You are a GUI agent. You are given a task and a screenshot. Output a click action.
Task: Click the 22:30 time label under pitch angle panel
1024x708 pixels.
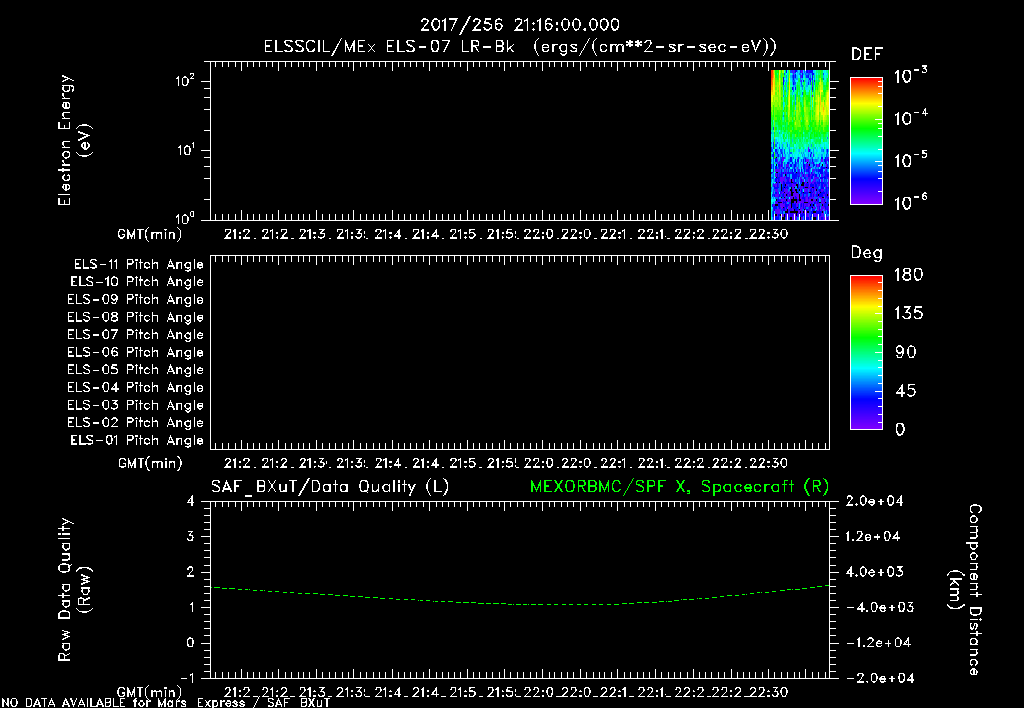[768, 463]
